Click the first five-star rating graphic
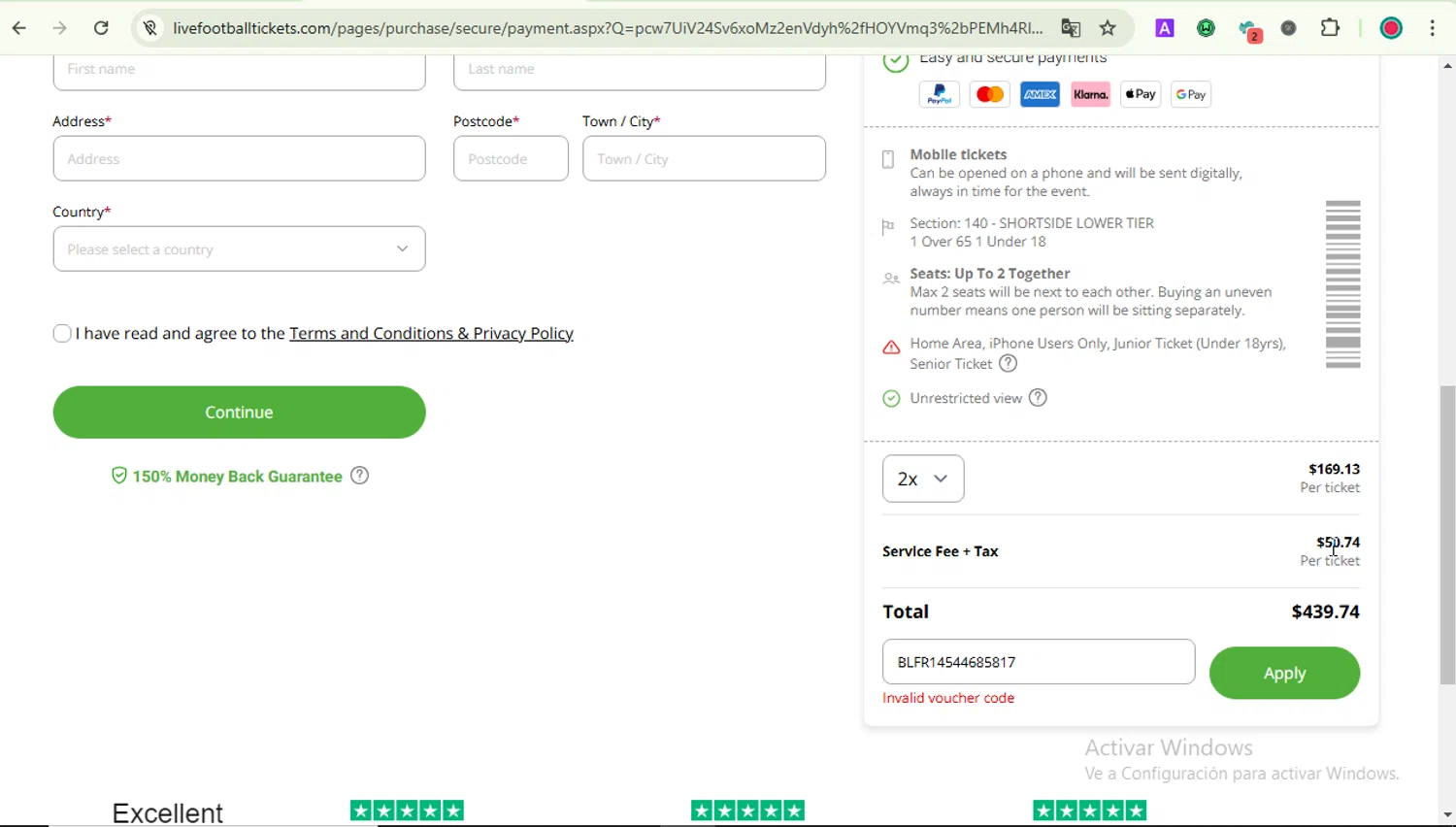This screenshot has width=1456, height=827. point(408,810)
